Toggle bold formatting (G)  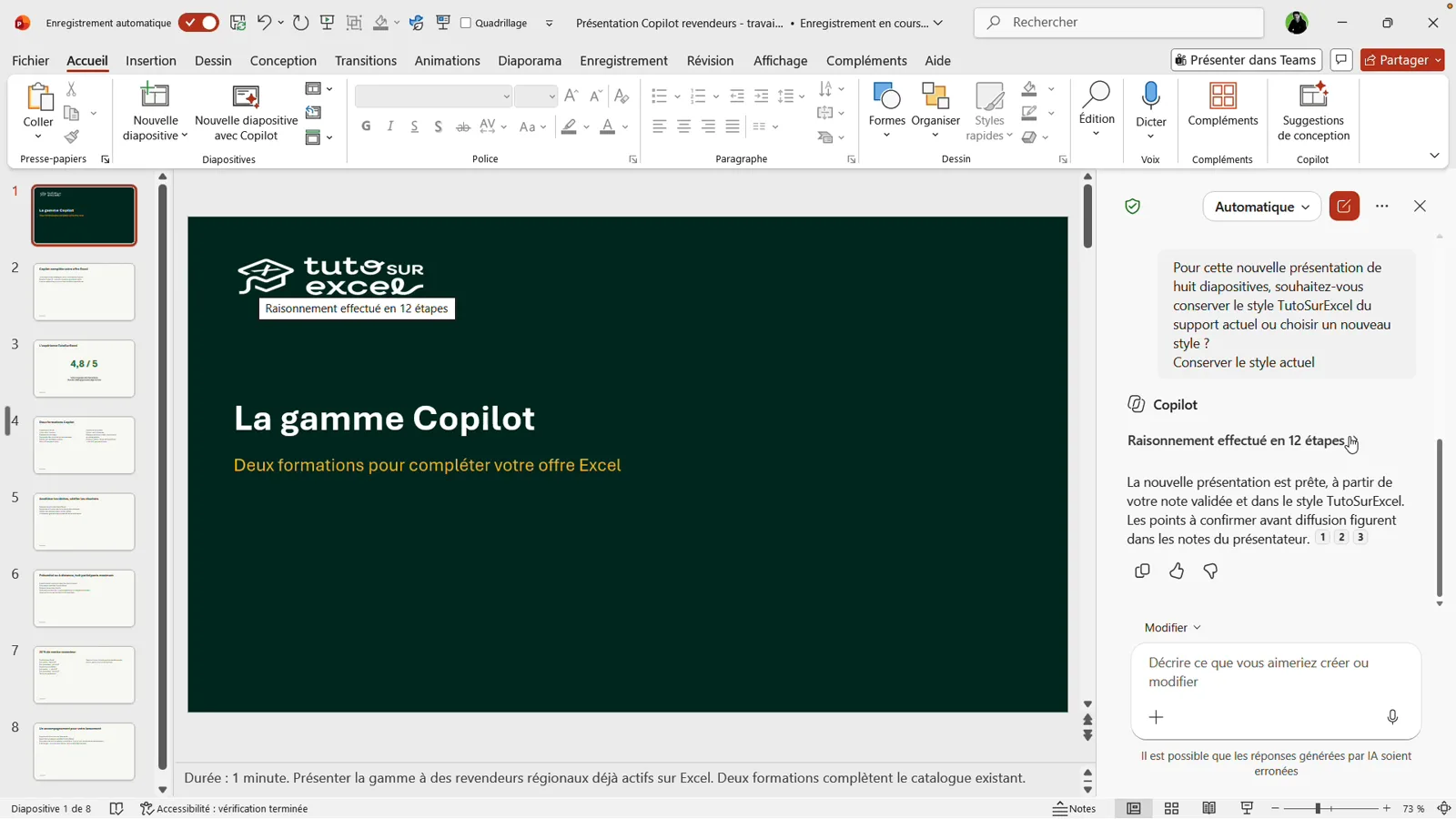coord(366,126)
